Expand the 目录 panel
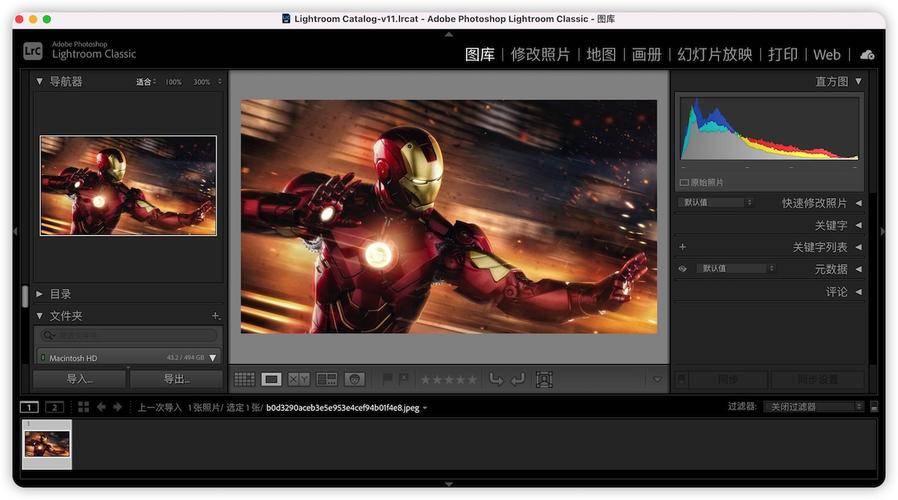The width and height of the screenshot is (898, 500). [40, 294]
